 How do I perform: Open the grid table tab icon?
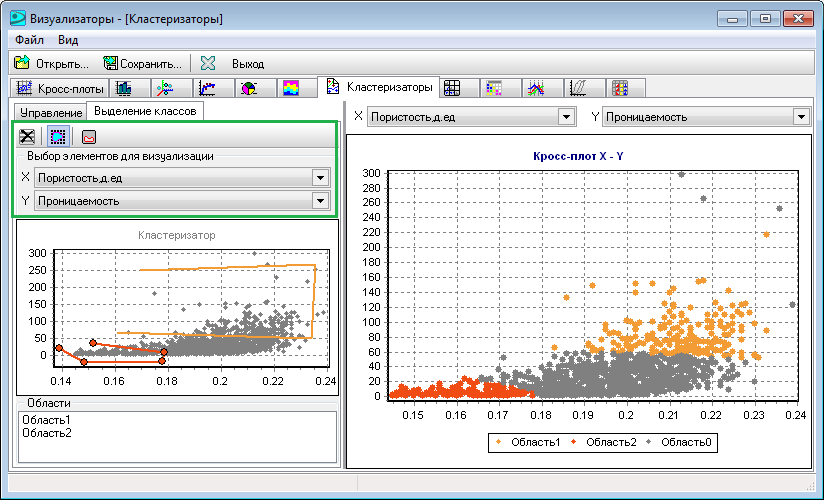(x=452, y=88)
